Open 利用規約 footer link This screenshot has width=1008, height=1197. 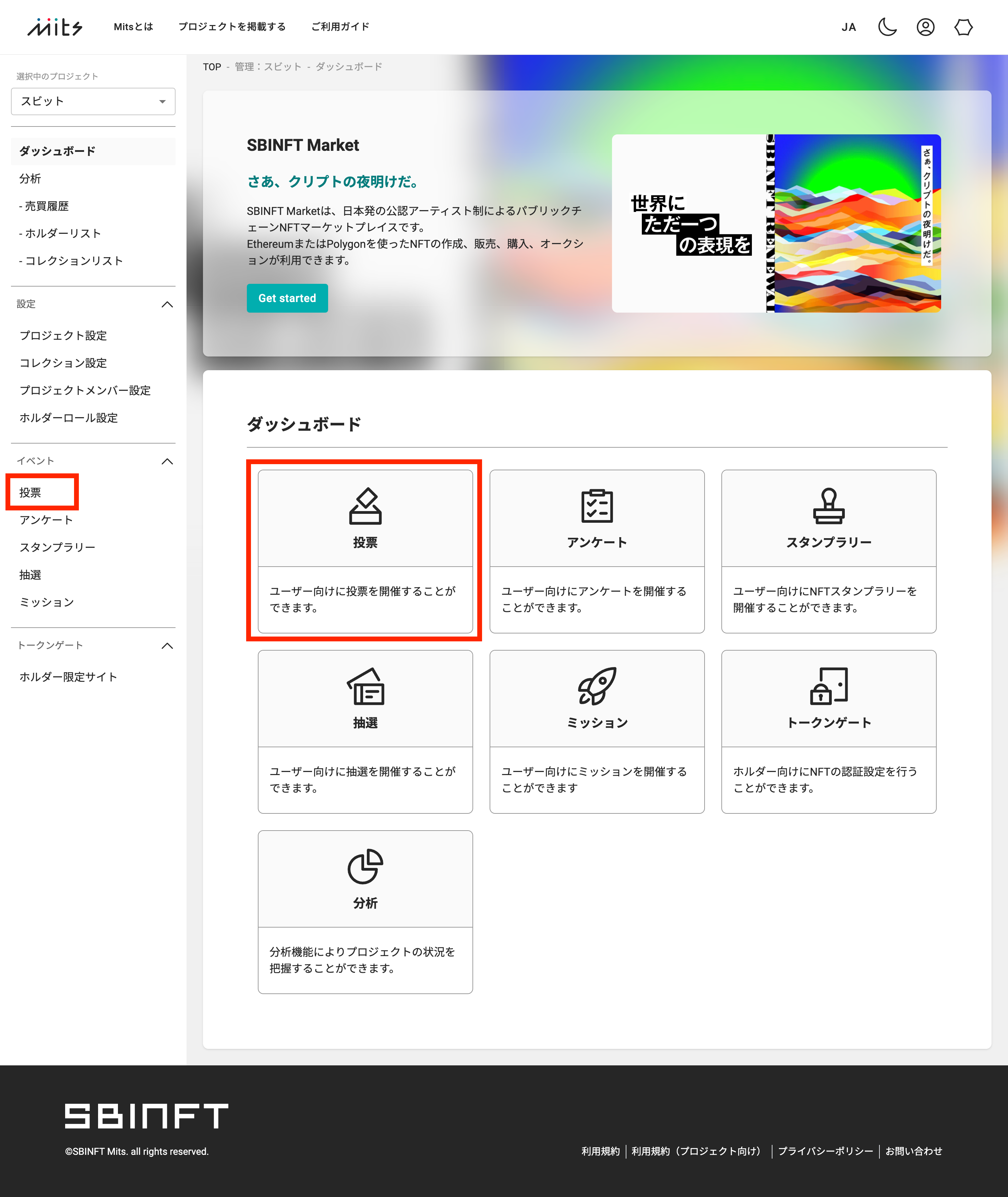600,1151
